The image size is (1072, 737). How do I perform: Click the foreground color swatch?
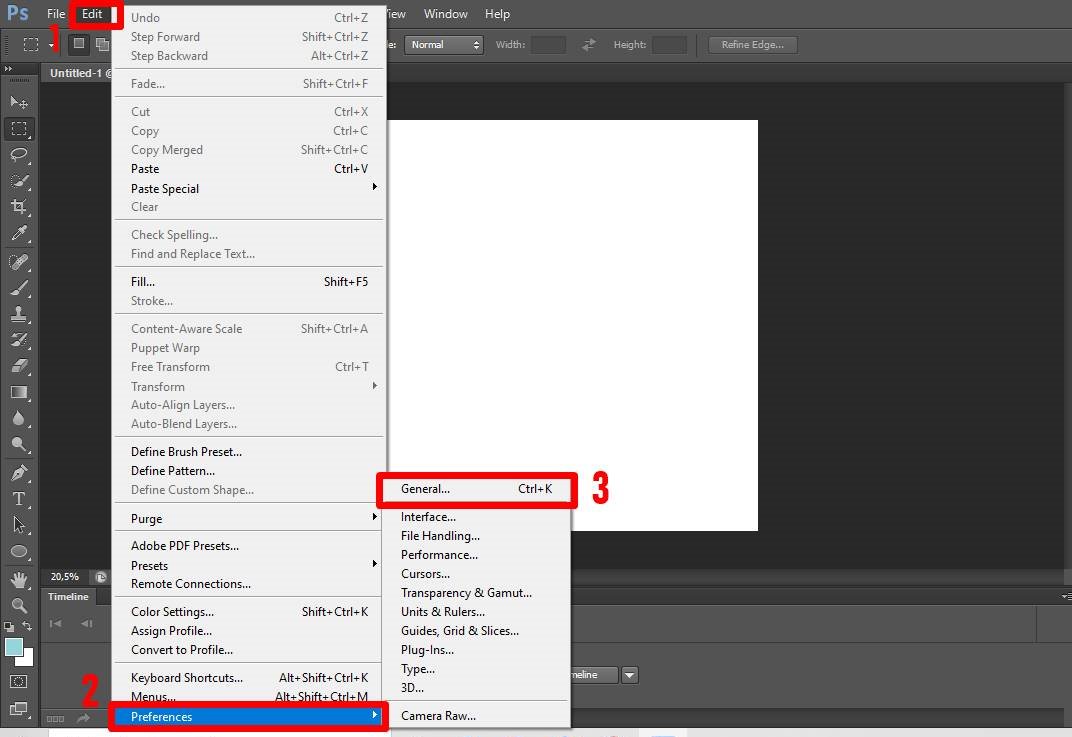coord(13,646)
